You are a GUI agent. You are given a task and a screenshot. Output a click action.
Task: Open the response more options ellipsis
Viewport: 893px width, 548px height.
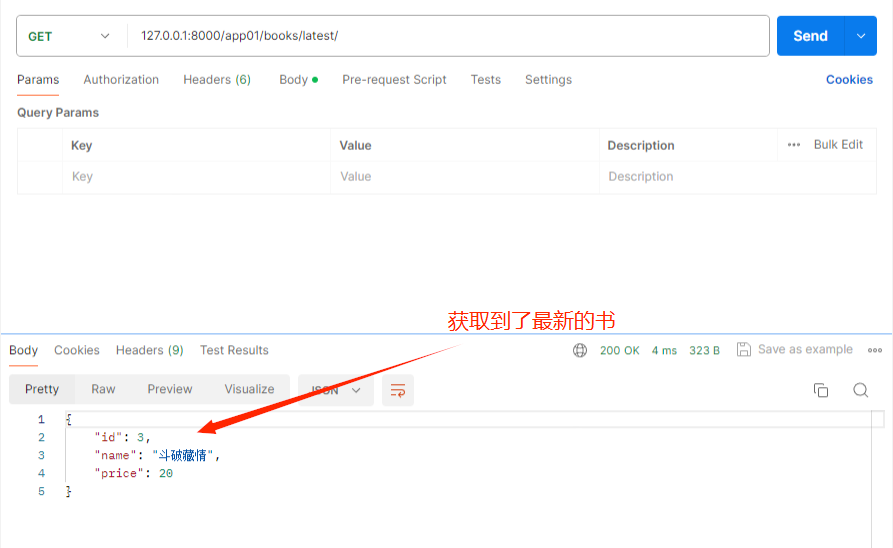(875, 350)
